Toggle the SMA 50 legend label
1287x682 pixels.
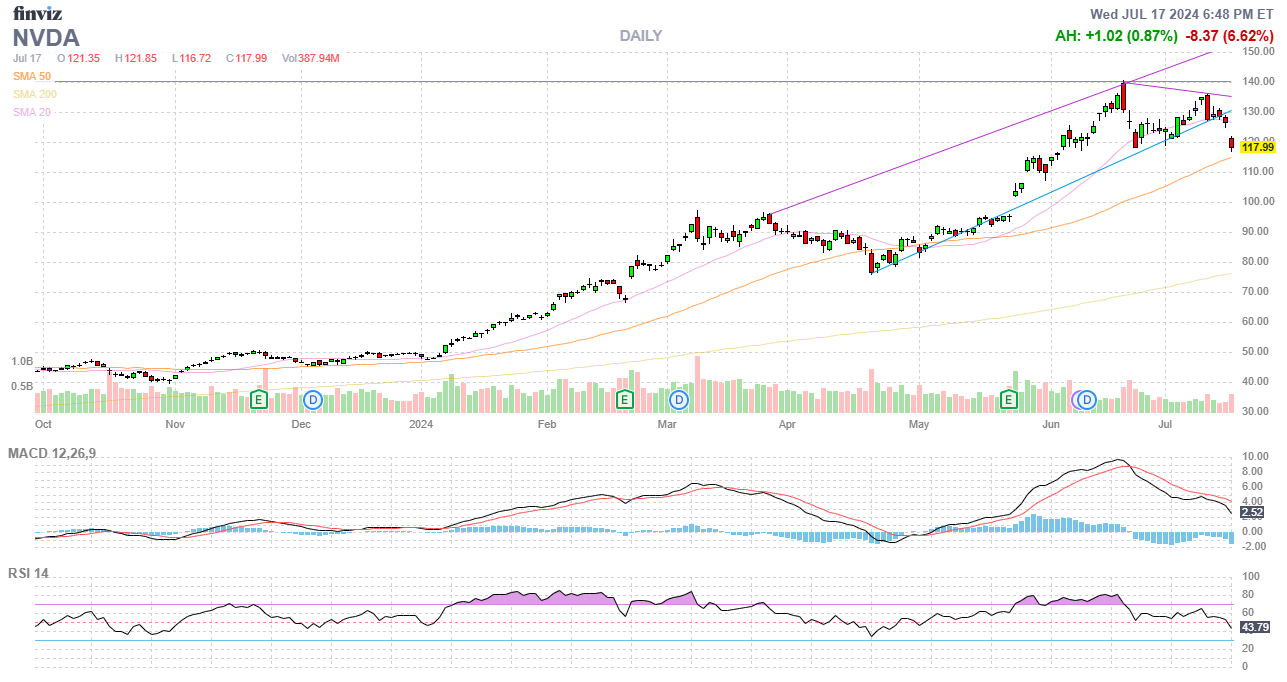(x=32, y=76)
